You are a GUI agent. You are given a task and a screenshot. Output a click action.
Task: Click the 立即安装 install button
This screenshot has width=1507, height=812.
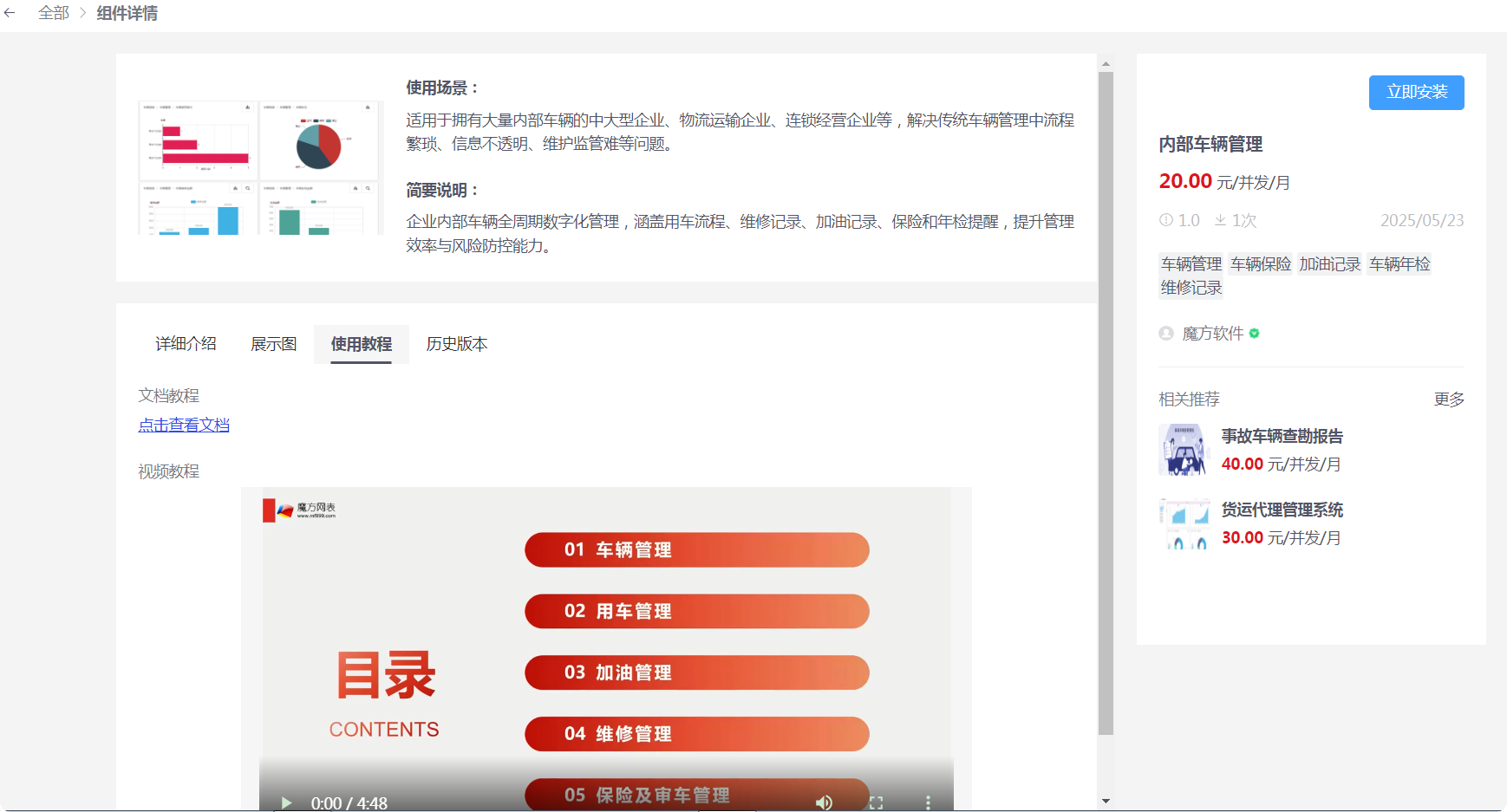click(x=1416, y=92)
